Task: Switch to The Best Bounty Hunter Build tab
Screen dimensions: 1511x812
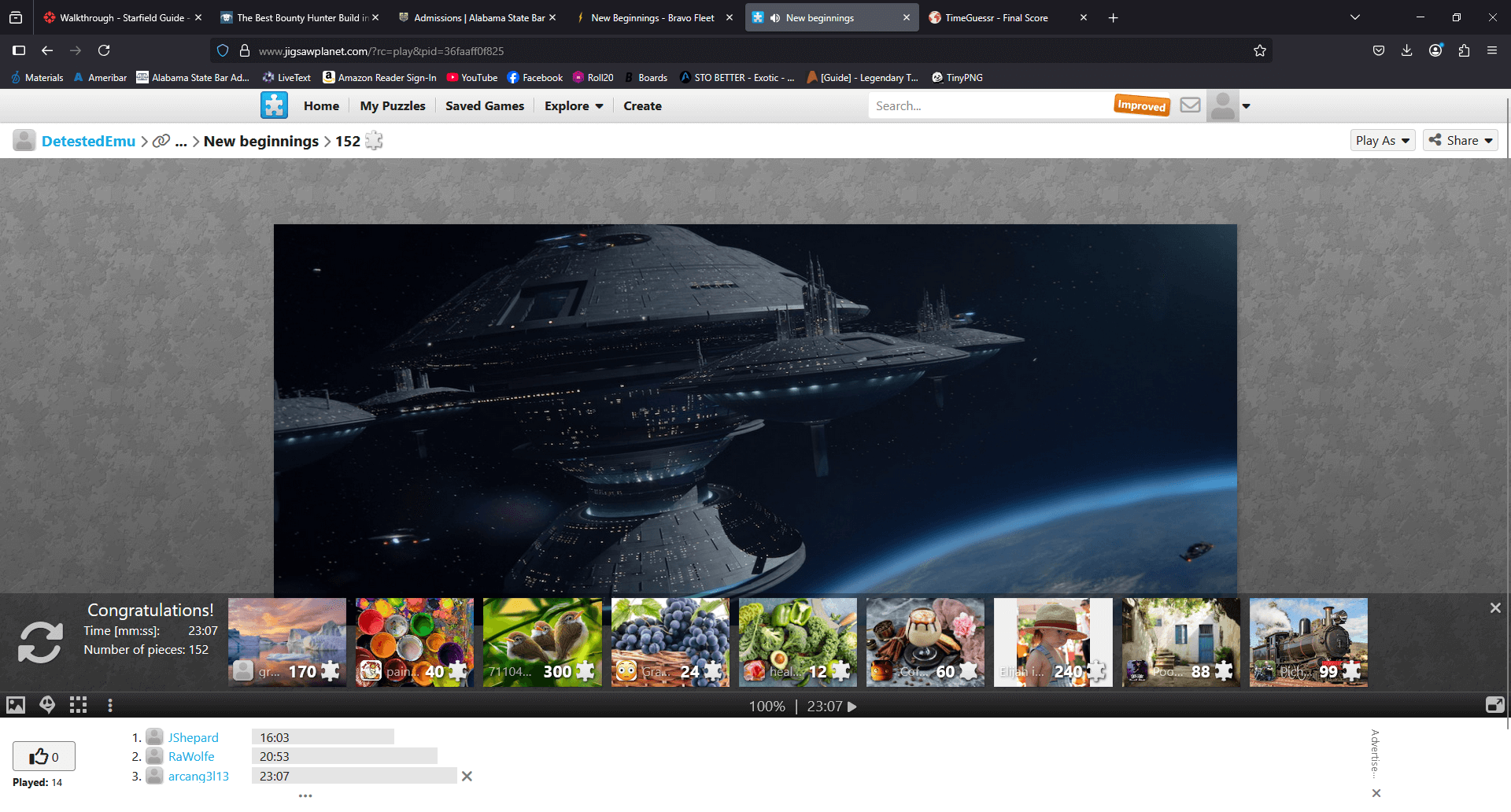Action: [x=300, y=17]
